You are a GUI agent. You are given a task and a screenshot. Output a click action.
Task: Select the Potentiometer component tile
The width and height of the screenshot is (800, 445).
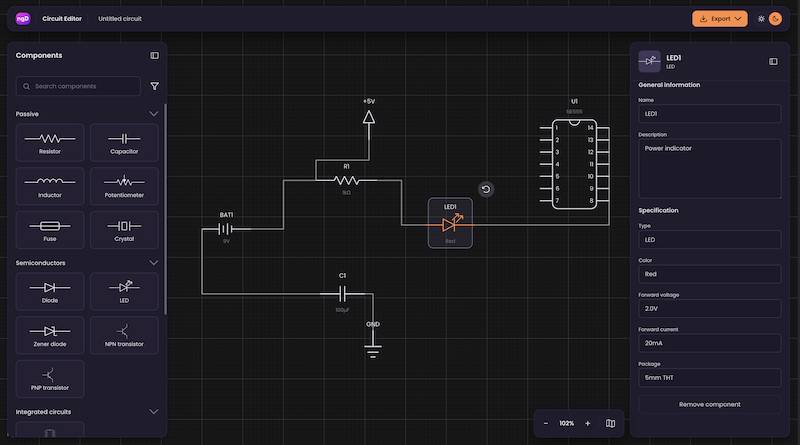pyautogui.click(x=124, y=186)
